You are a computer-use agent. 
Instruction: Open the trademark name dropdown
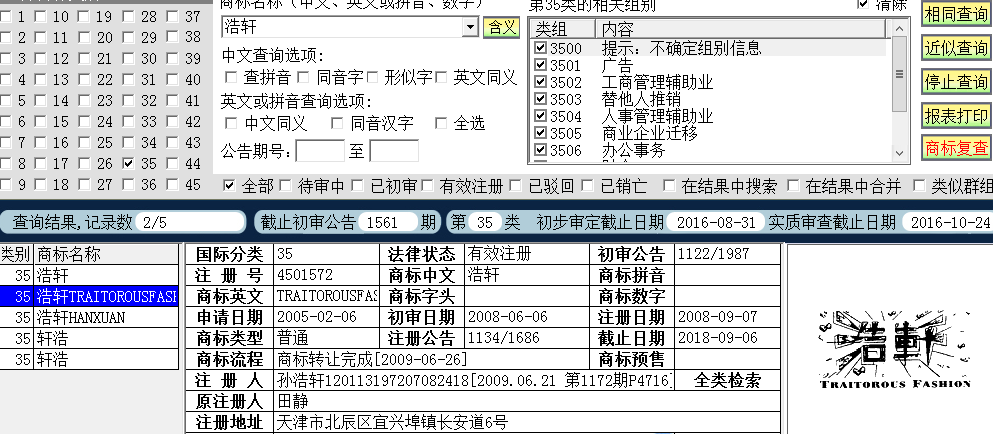pyautogui.click(x=470, y=27)
